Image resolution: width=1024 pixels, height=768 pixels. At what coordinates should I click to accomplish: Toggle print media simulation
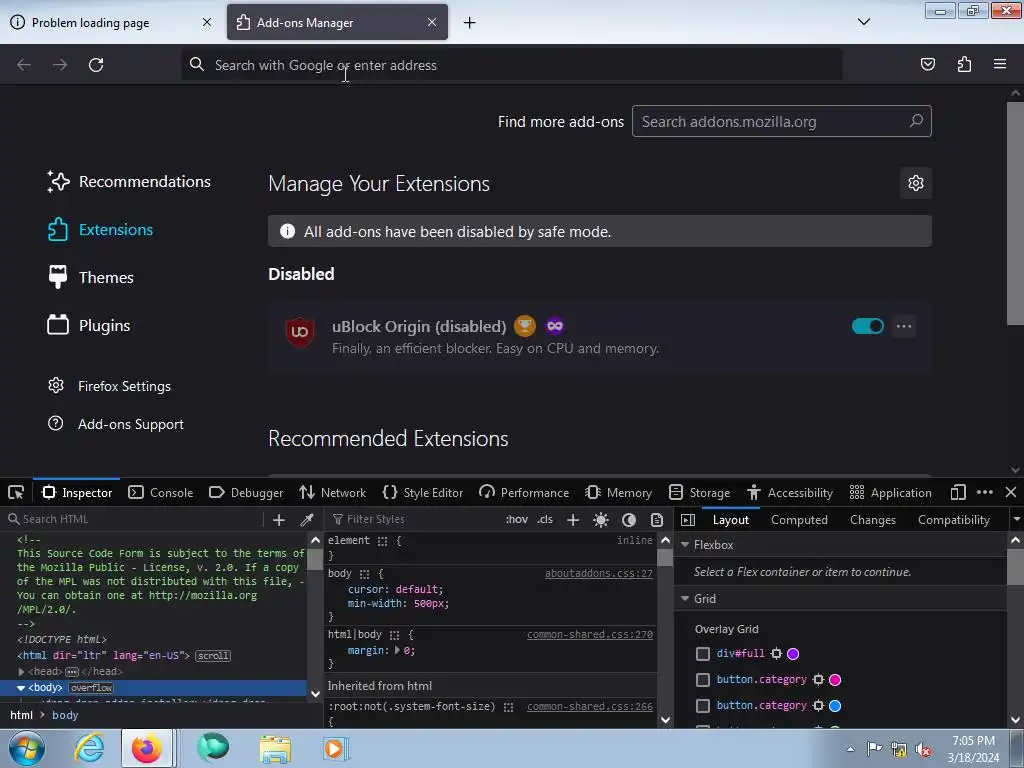[657, 520]
